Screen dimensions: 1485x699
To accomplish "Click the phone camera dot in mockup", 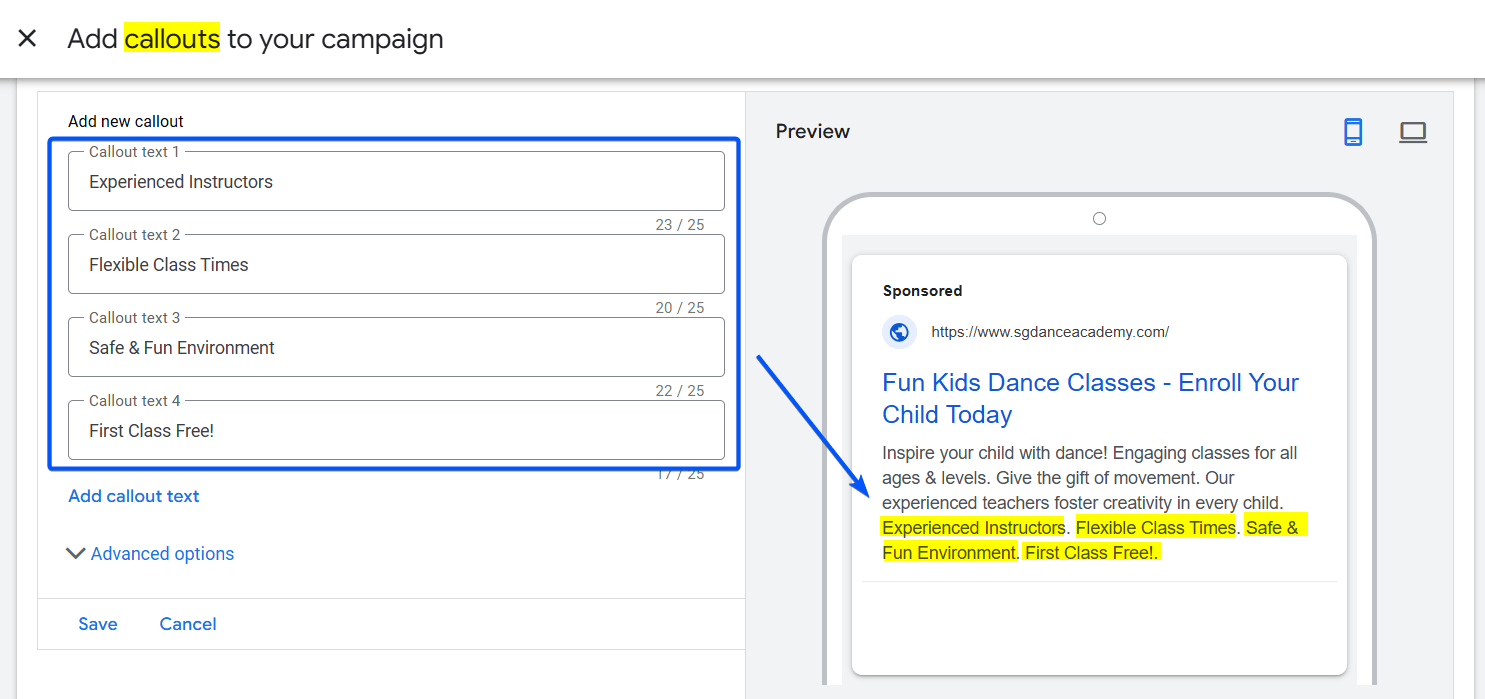I will (x=1099, y=219).
